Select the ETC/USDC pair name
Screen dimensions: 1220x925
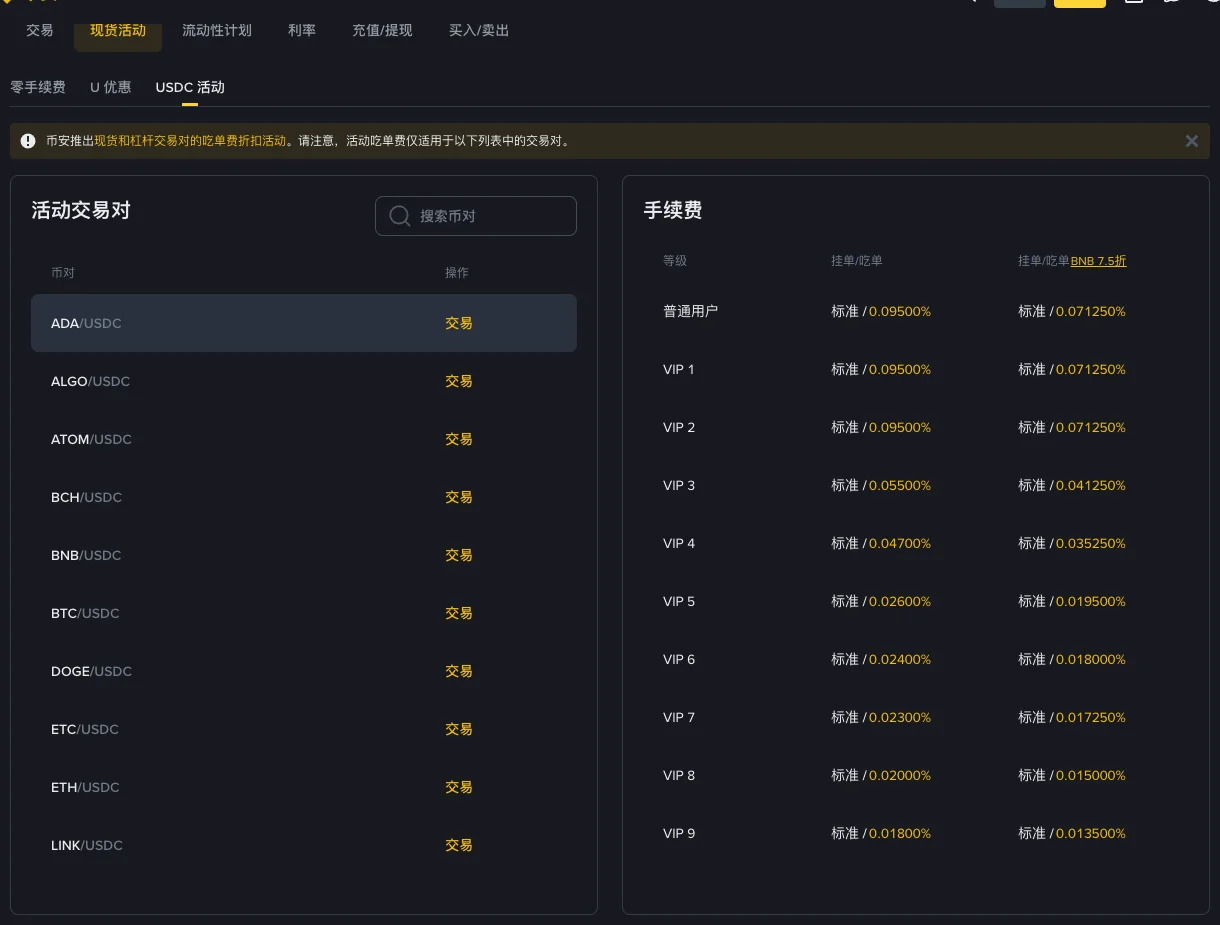point(85,729)
